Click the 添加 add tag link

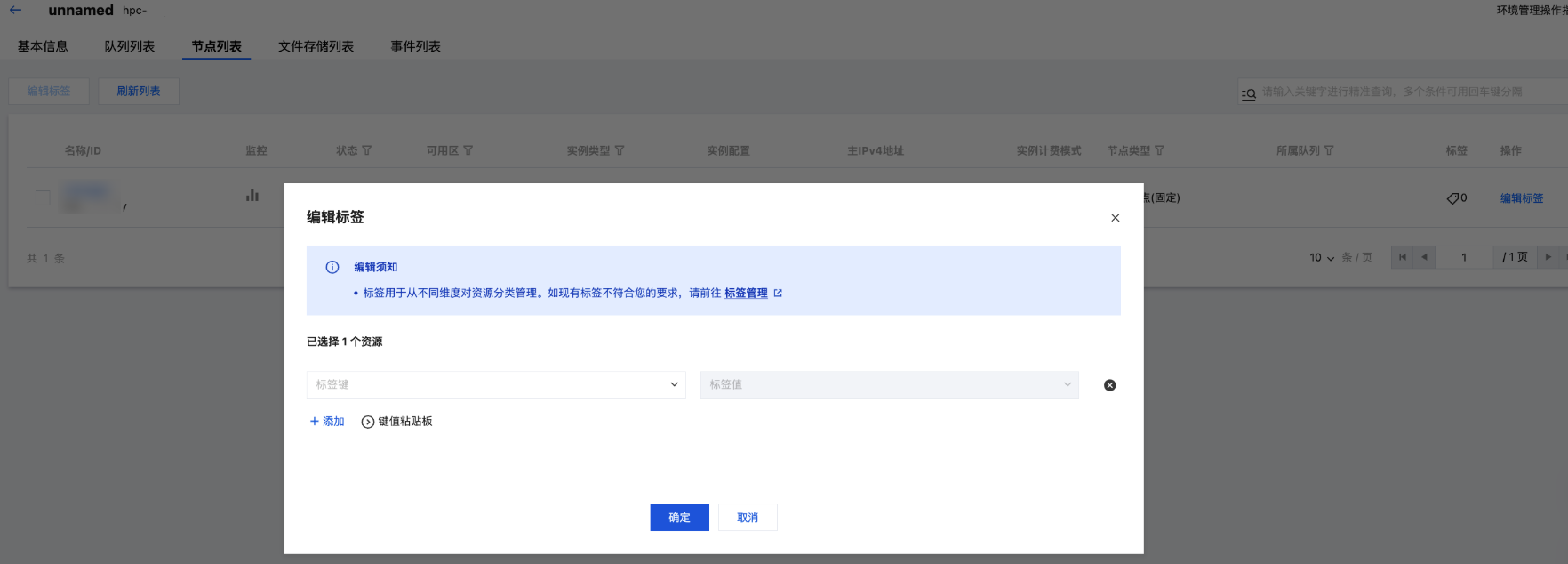(327, 422)
